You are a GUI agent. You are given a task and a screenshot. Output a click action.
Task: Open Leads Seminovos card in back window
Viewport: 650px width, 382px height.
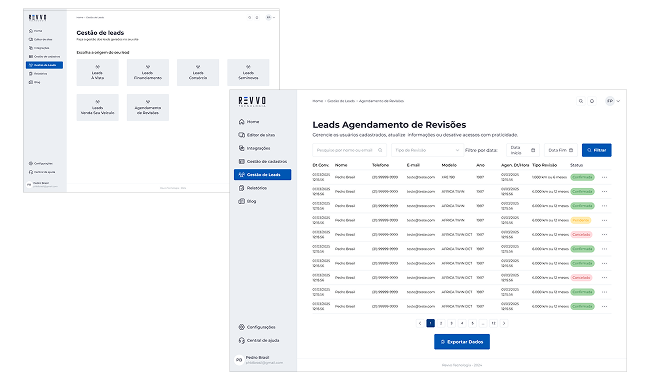coord(248,73)
